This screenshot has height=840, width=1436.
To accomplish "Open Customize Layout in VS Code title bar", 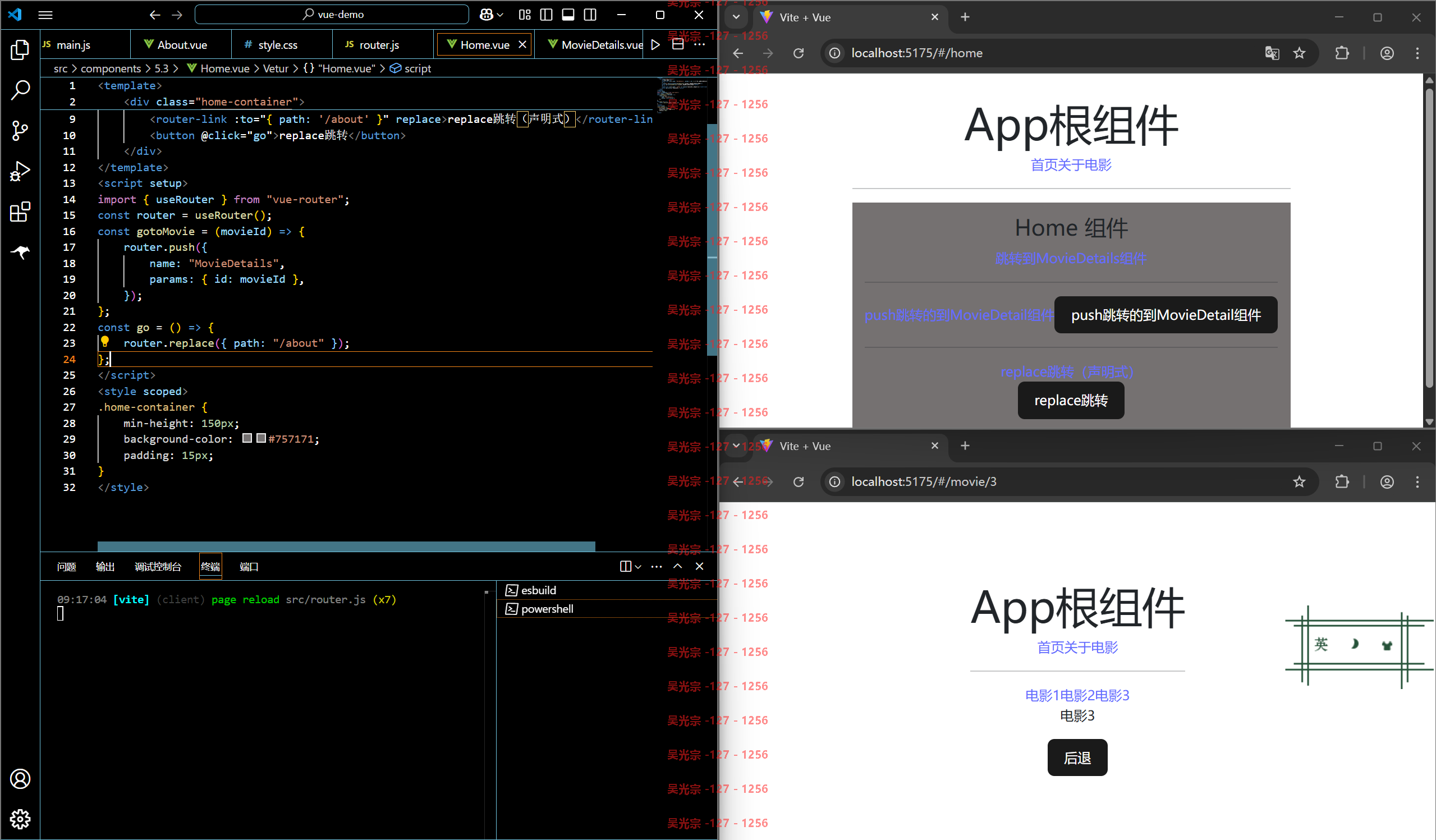I will [525, 15].
